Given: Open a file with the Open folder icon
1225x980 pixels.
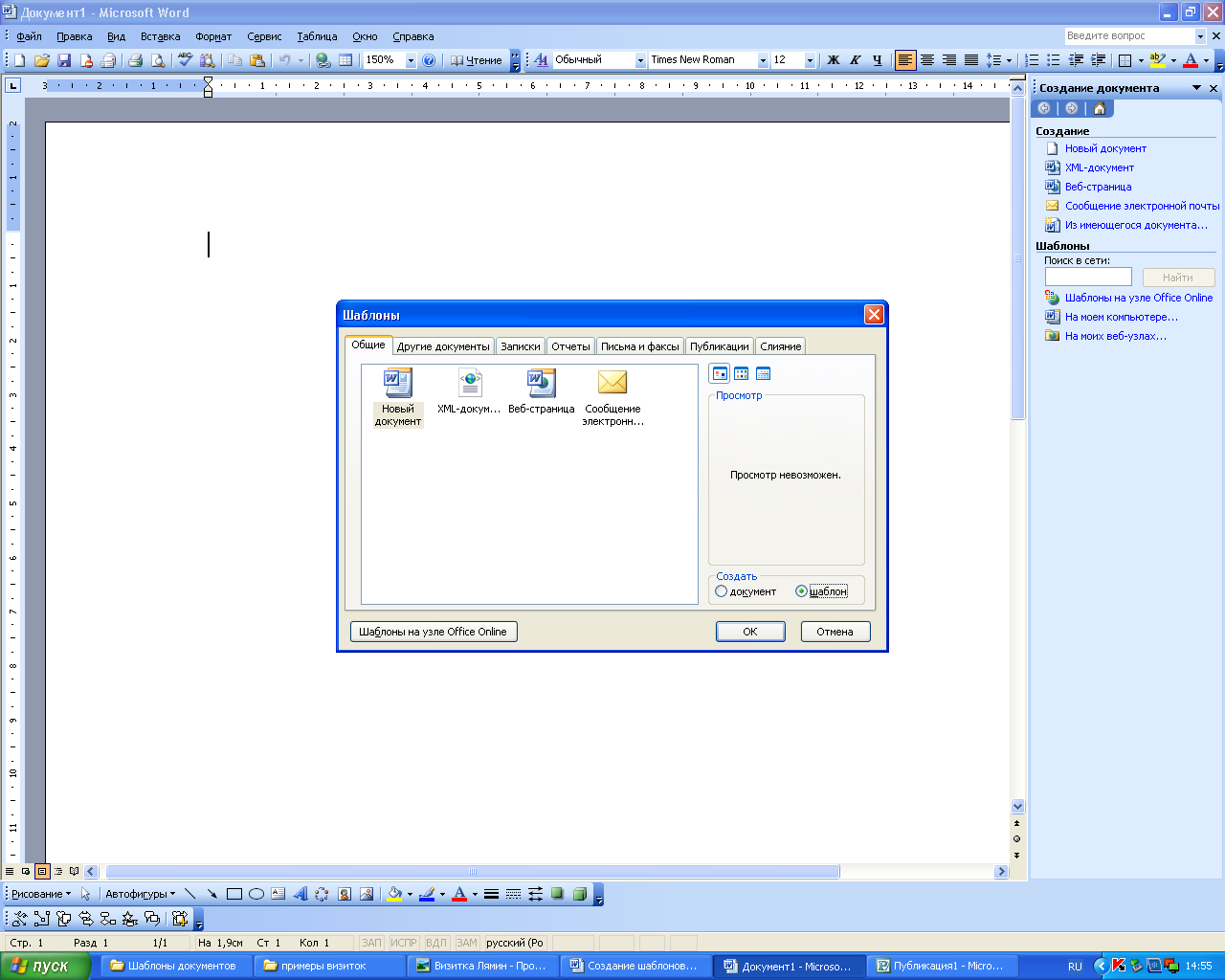Looking at the screenshot, I should click(42, 60).
